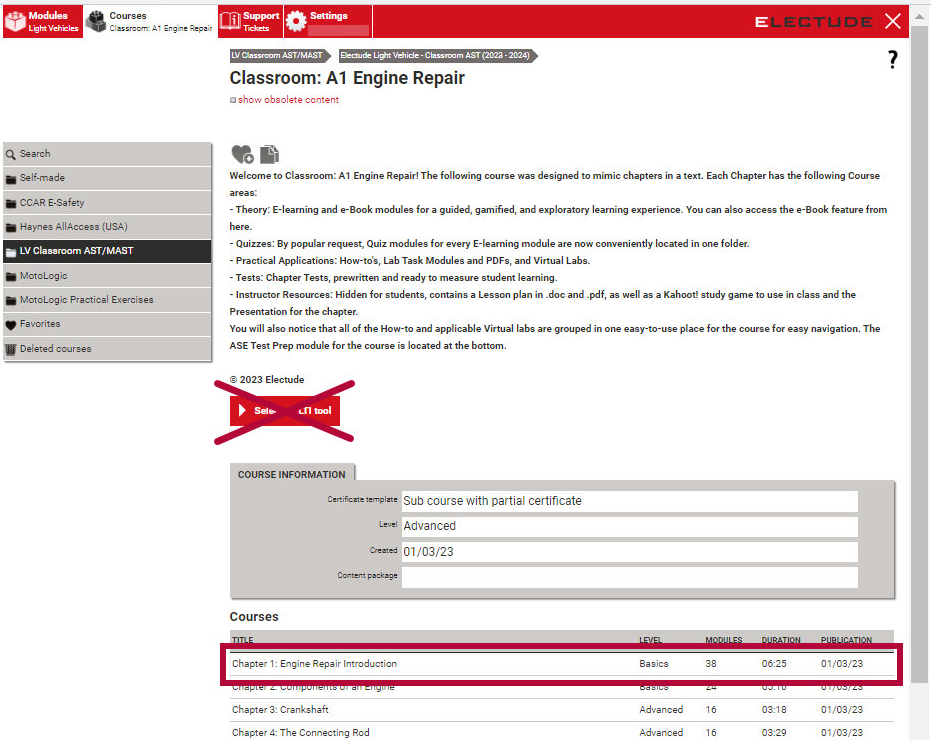Click show obsolete content link

(289, 100)
